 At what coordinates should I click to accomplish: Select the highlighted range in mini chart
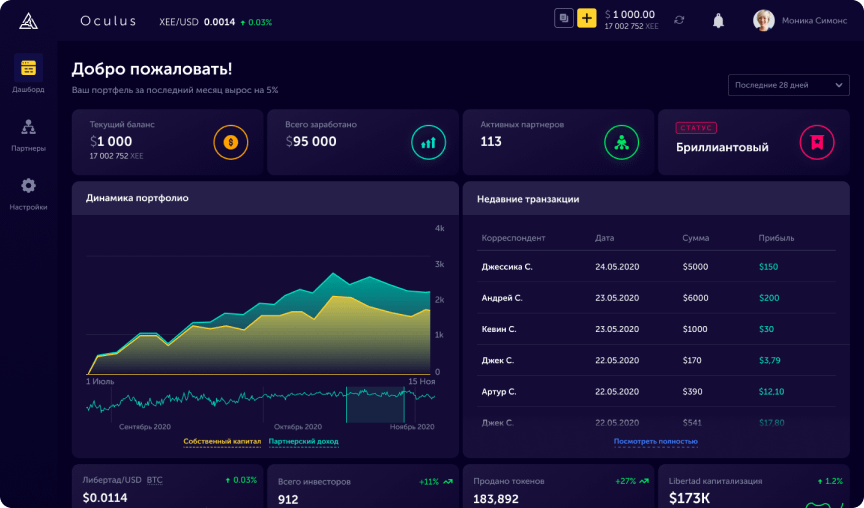pos(375,404)
